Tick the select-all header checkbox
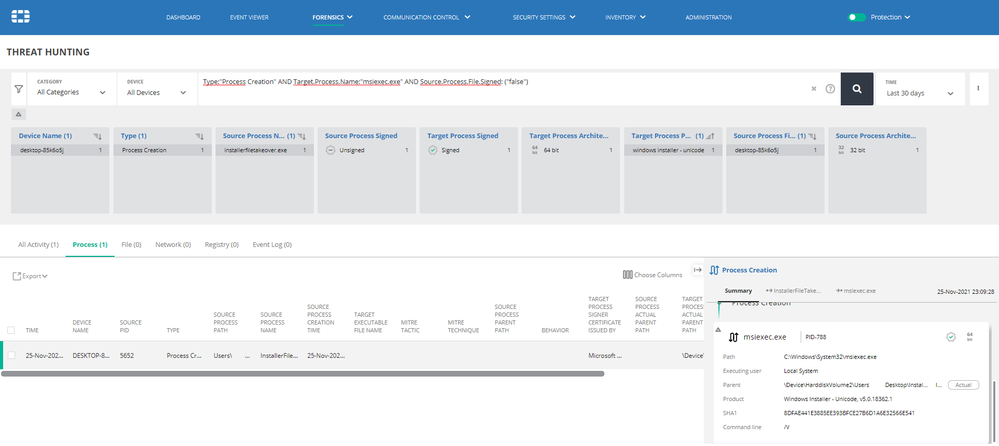The height and width of the screenshot is (446, 999). click(x=11, y=330)
